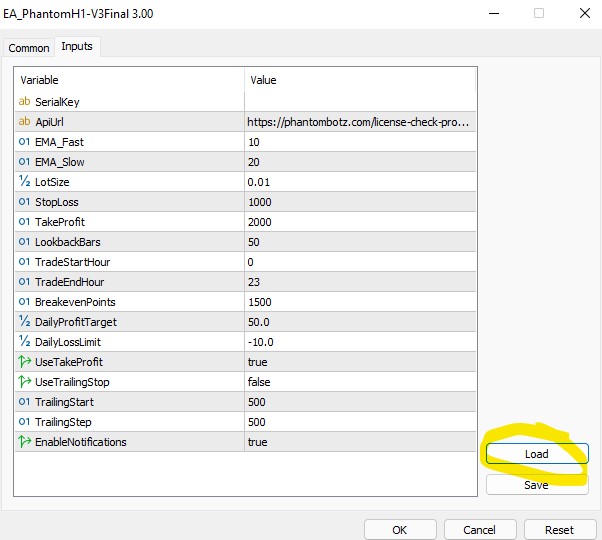Select the BreakevenPoints variable name
Viewport: 602px width, 540px height.
click(x=75, y=302)
